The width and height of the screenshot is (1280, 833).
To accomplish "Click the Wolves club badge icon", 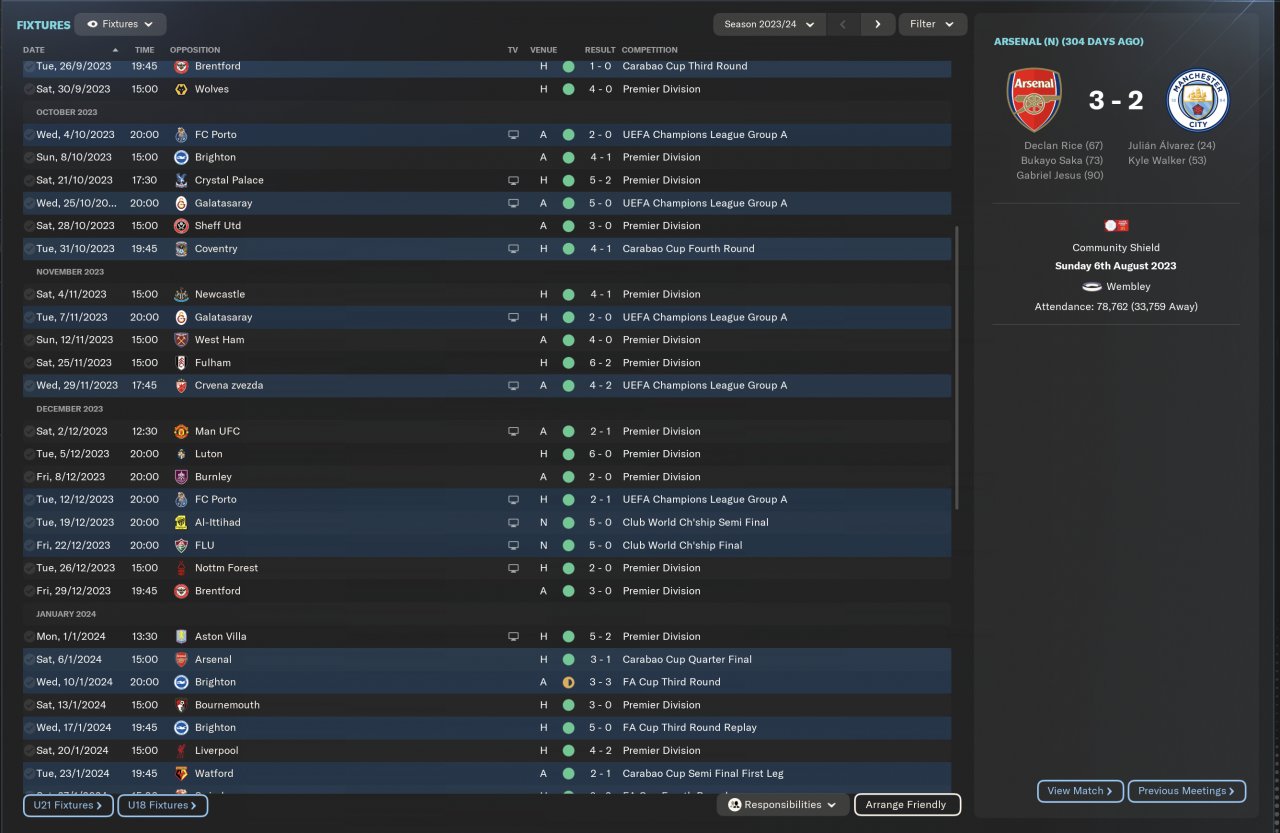I will [x=181, y=89].
